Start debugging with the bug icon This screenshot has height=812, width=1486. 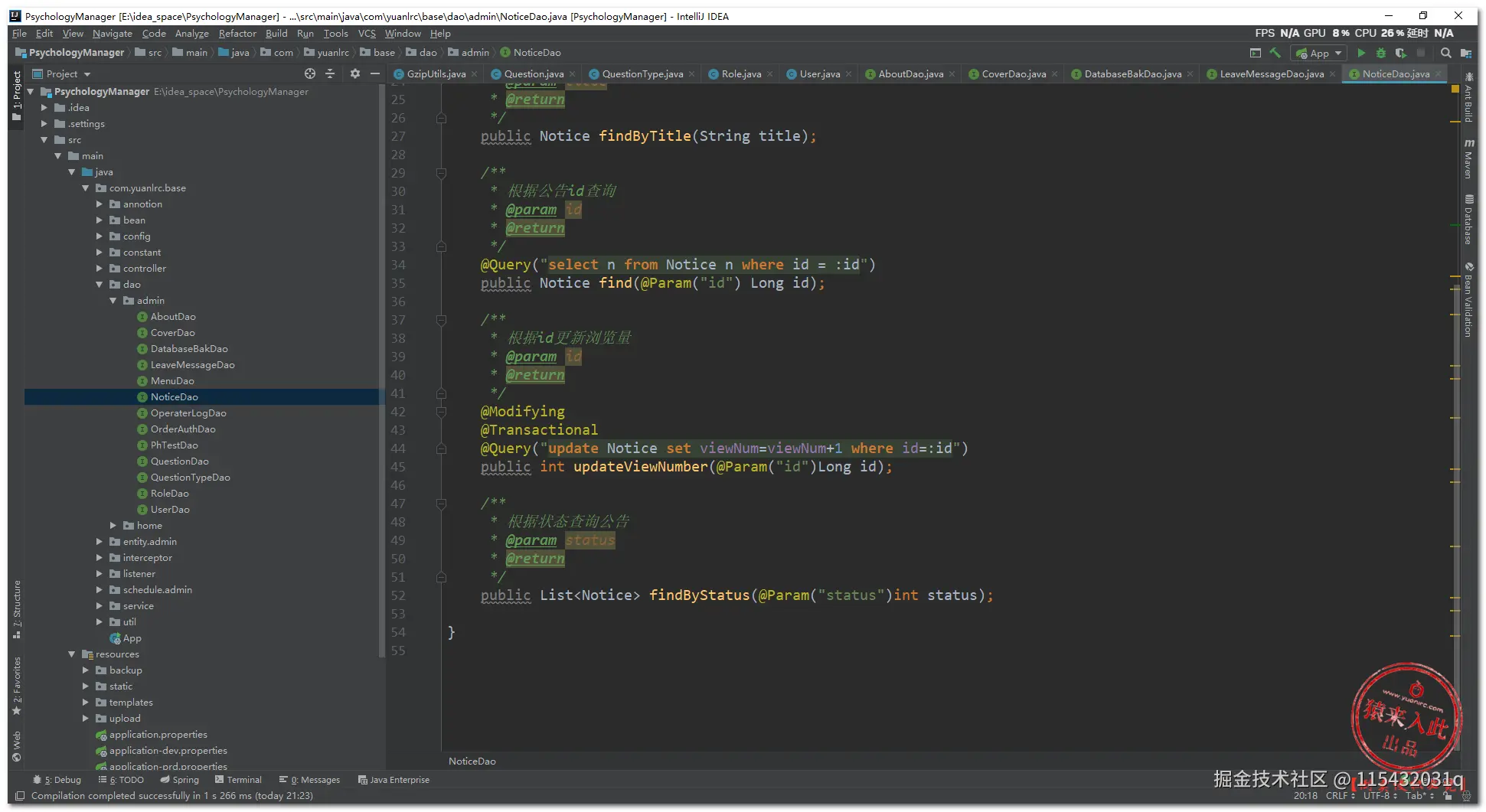click(x=1380, y=53)
